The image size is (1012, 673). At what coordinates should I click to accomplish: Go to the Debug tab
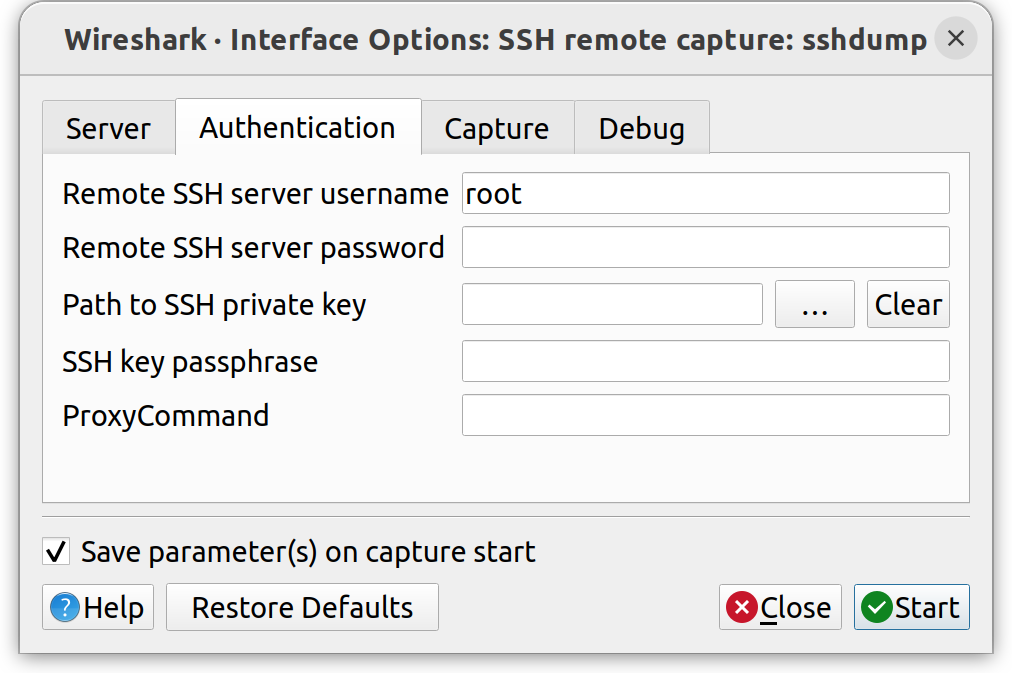641,129
